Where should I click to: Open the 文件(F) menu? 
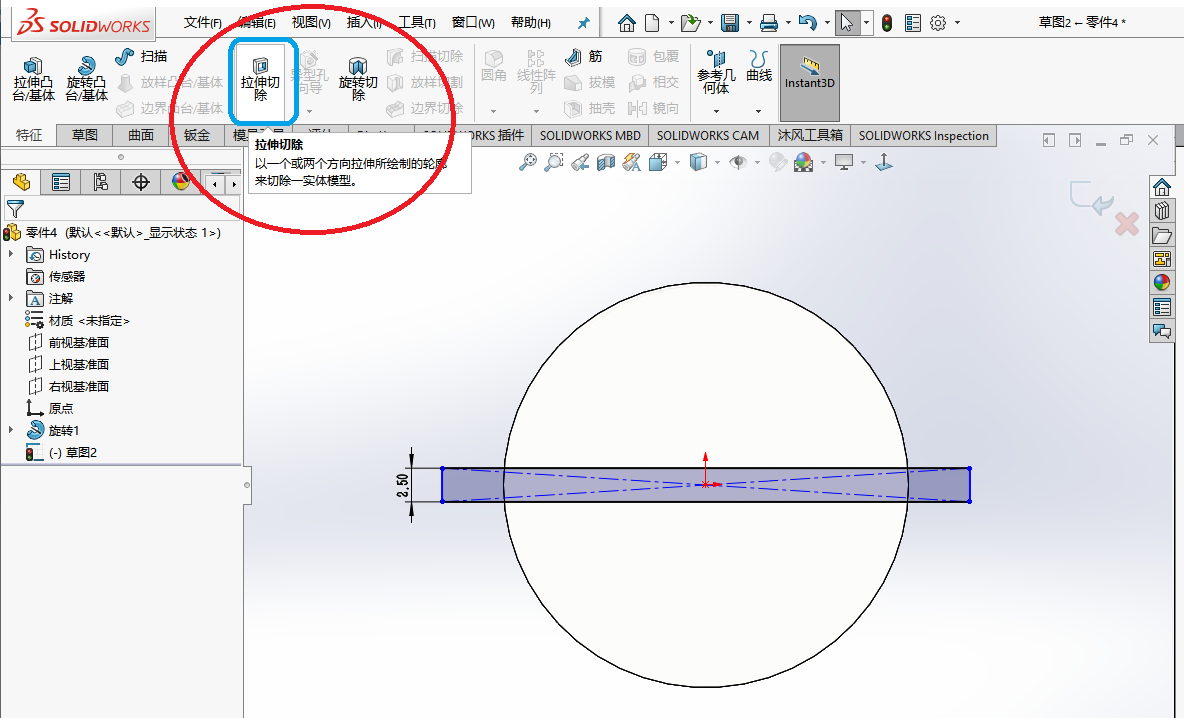202,23
